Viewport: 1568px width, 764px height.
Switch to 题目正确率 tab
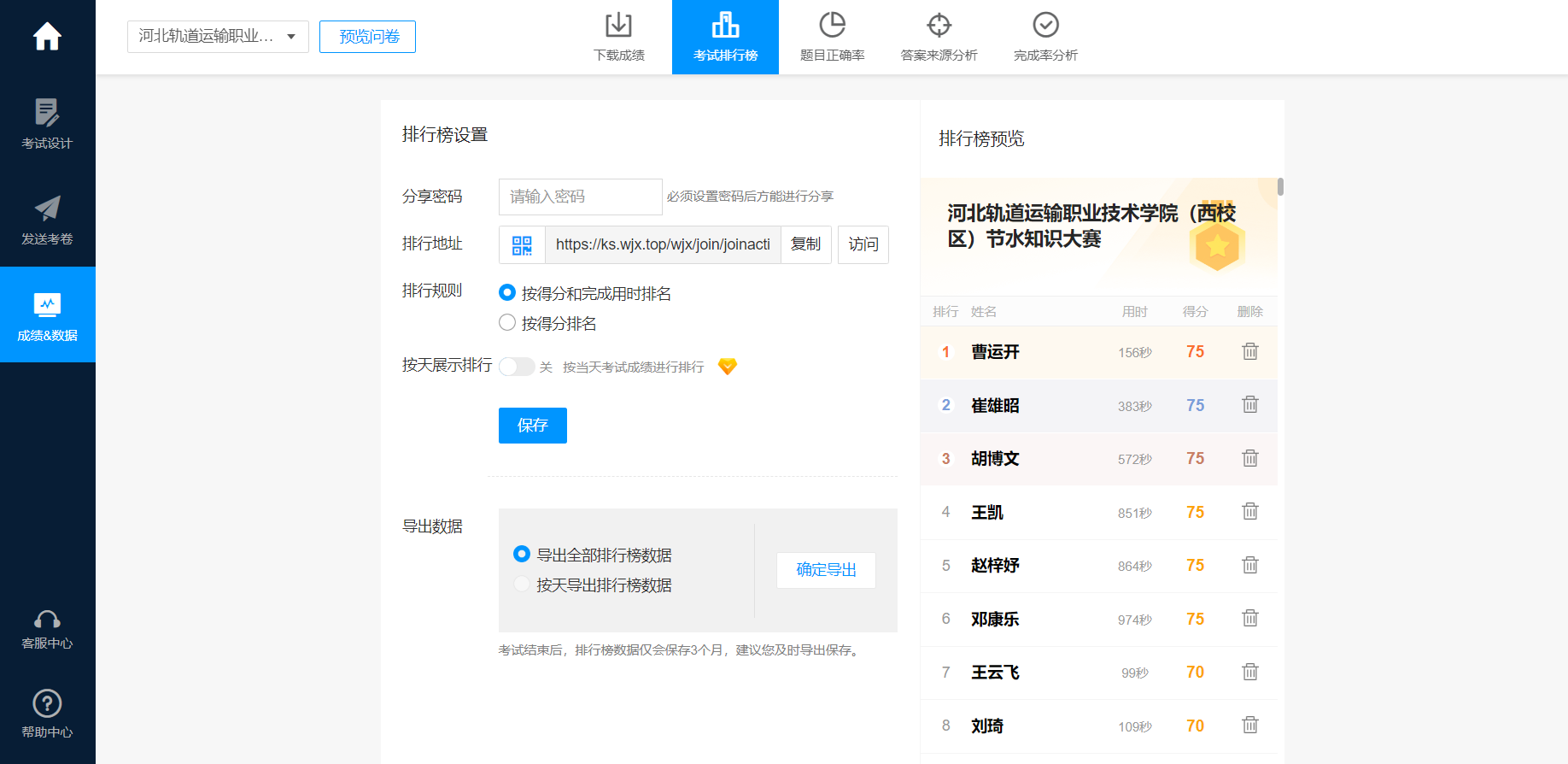coord(832,37)
